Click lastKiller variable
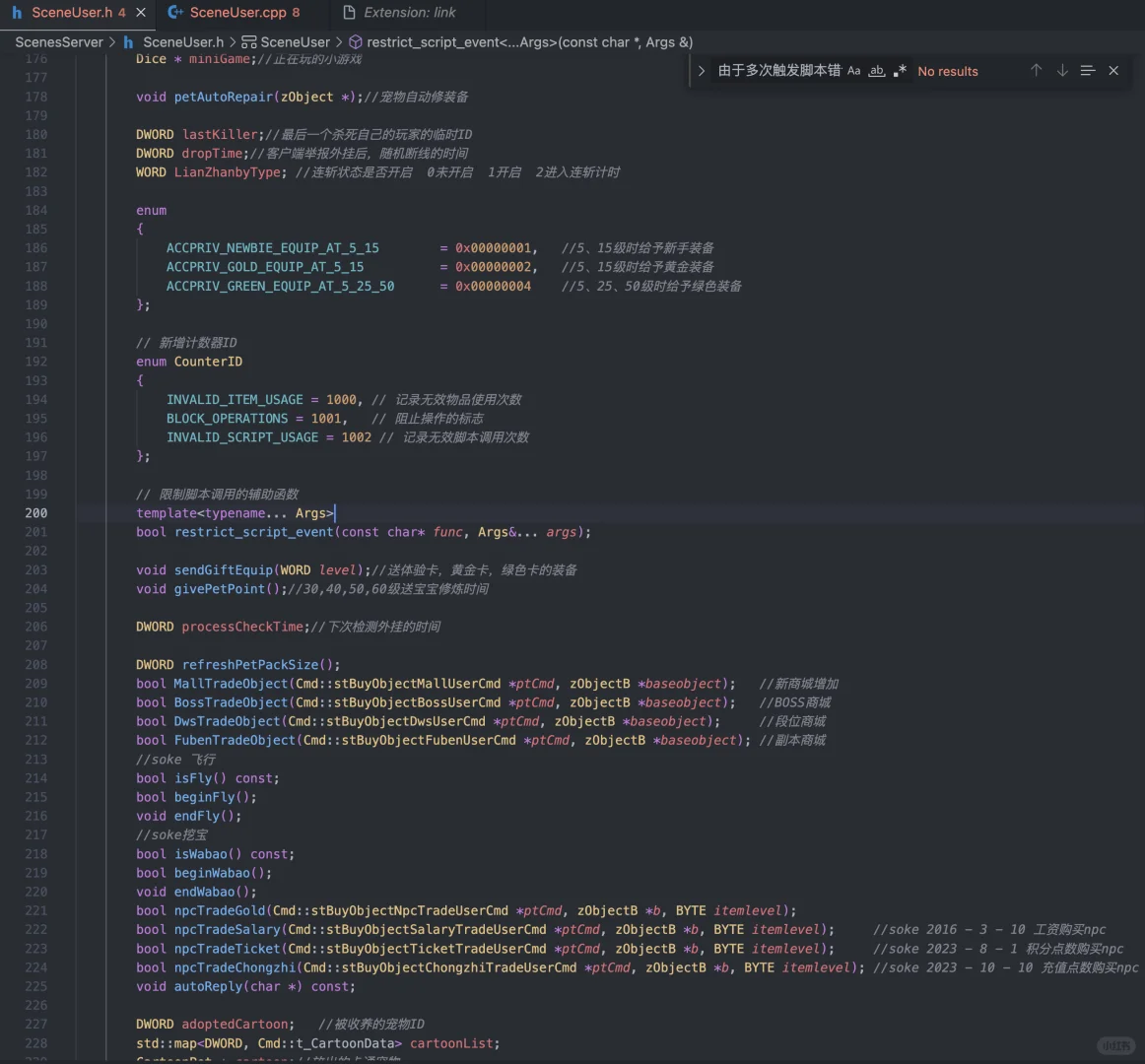 click(x=220, y=134)
